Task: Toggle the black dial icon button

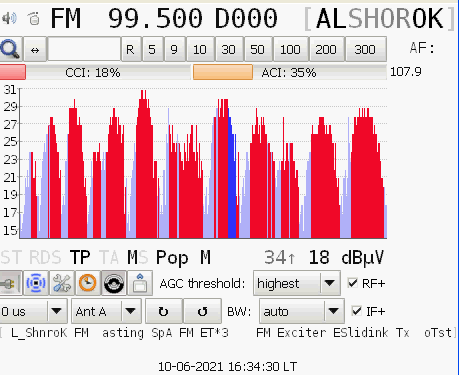Action: coord(114,283)
